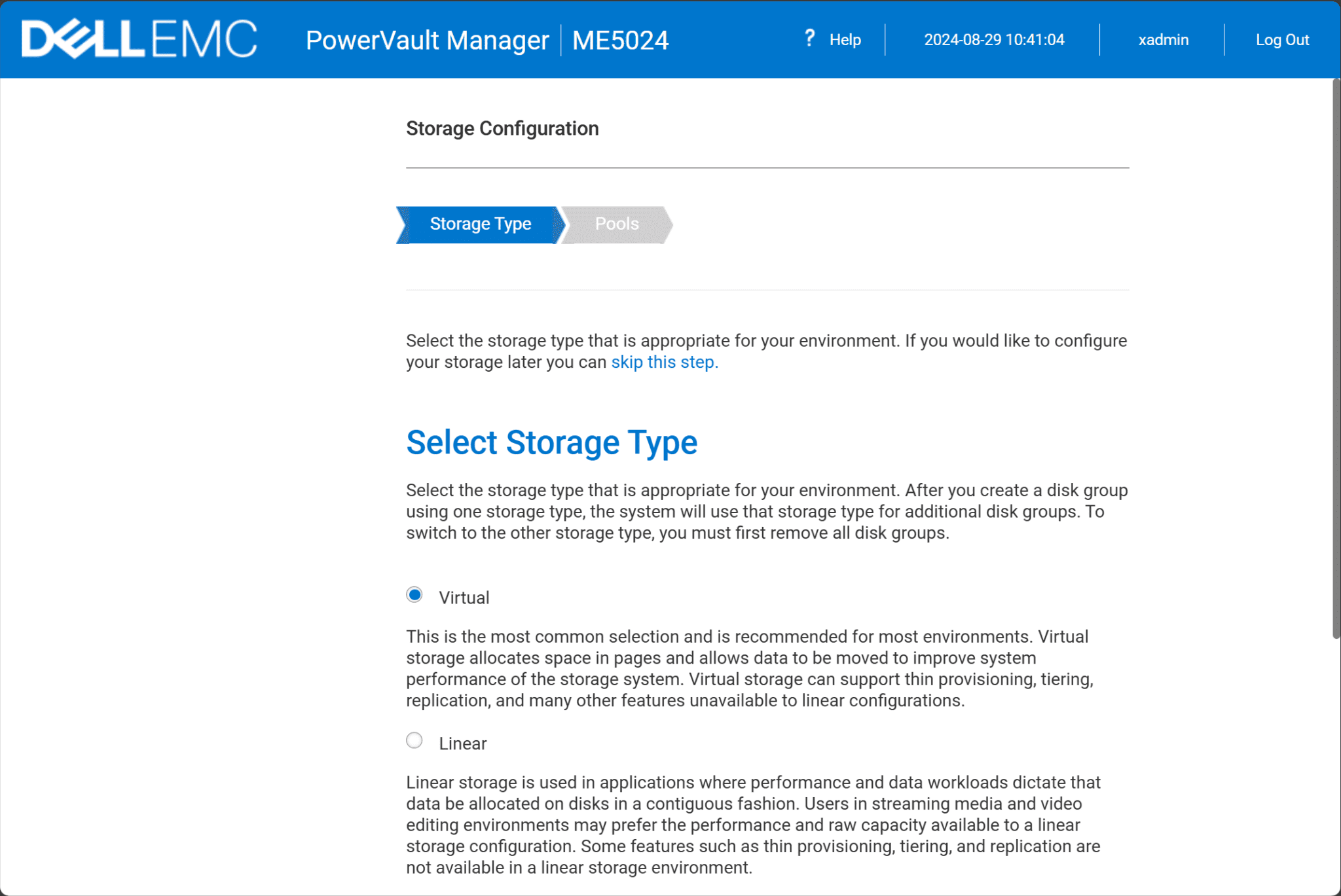This screenshot has width=1341, height=896.
Task: Open Help from the top bar
Action: (845, 40)
